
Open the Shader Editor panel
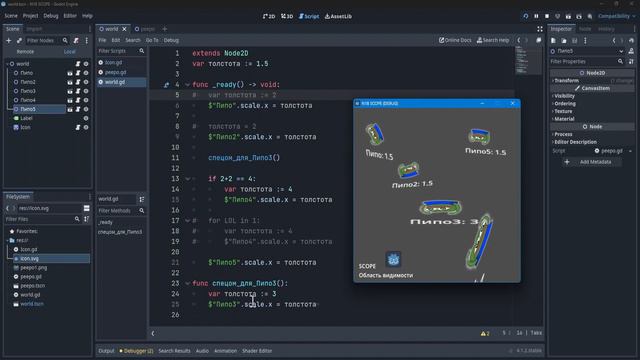[257, 351]
